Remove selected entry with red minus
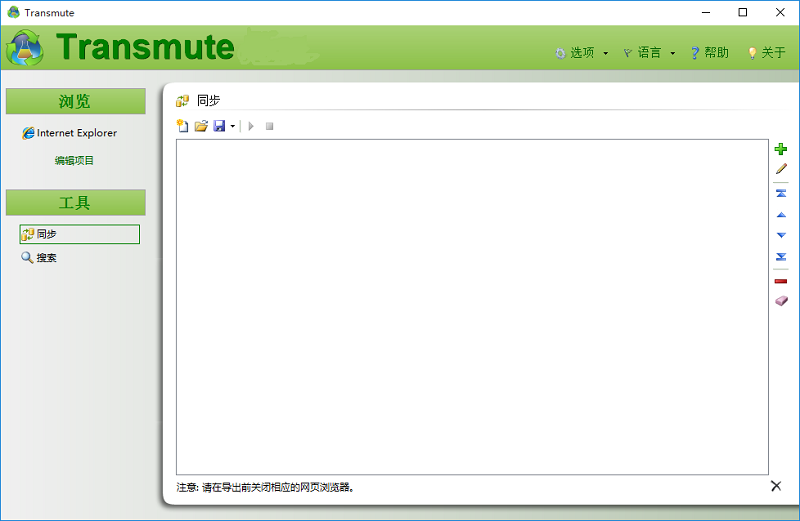800x521 pixels. [x=781, y=281]
